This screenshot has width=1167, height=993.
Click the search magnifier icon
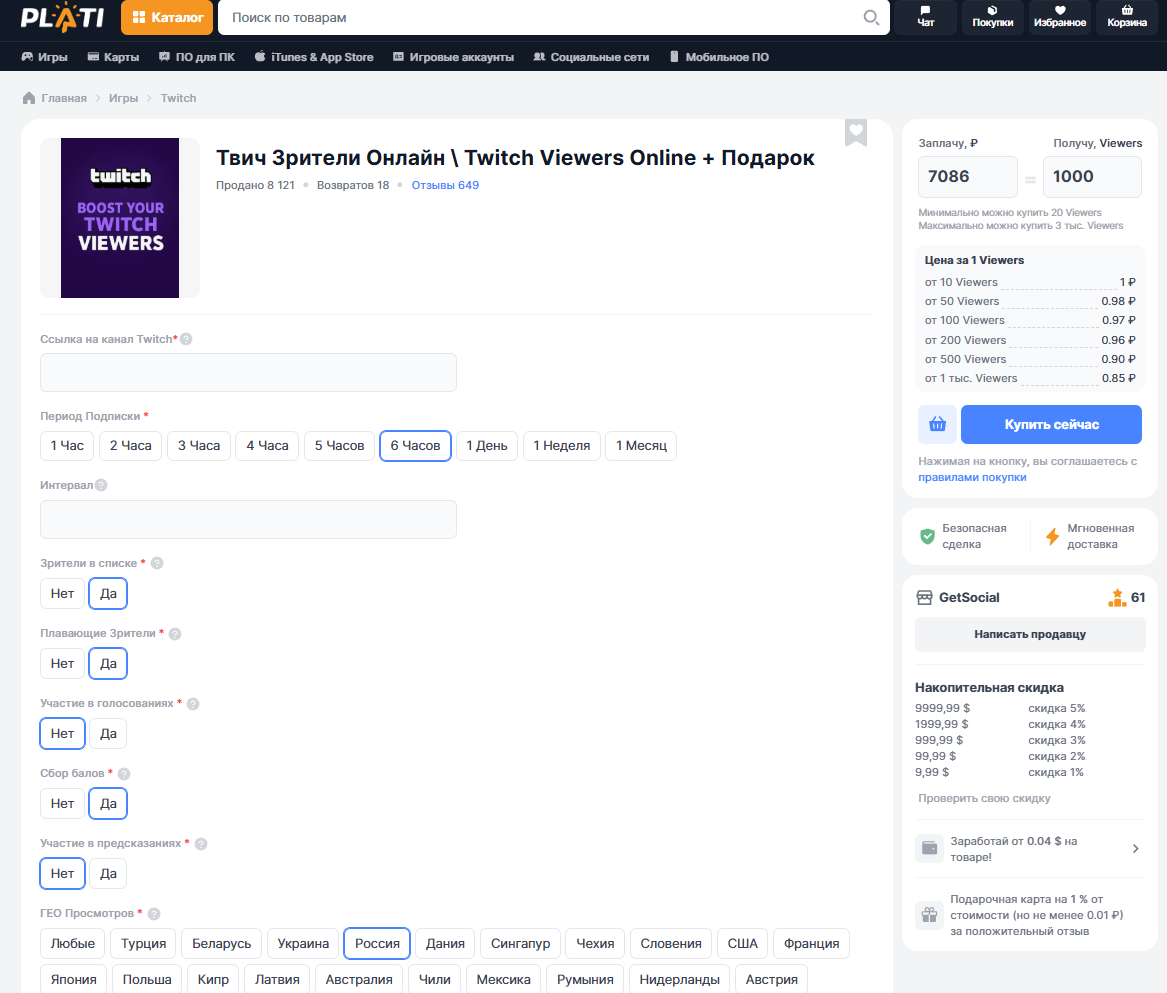pyautogui.click(x=871, y=17)
